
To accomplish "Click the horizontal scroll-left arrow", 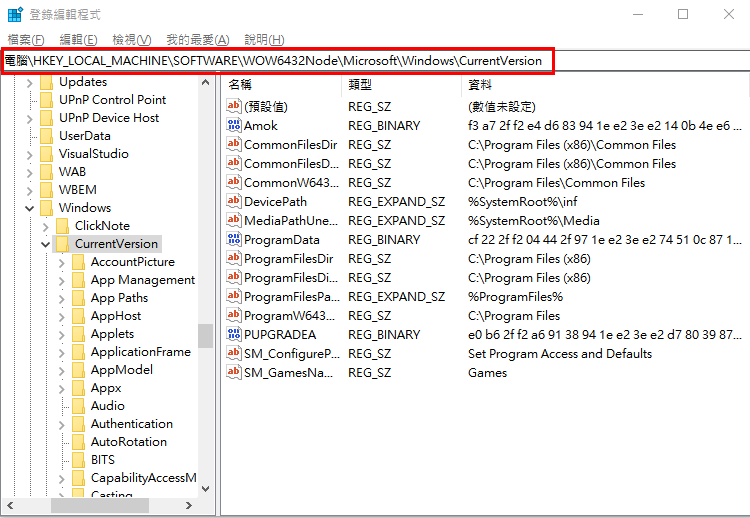I will click(10, 505).
